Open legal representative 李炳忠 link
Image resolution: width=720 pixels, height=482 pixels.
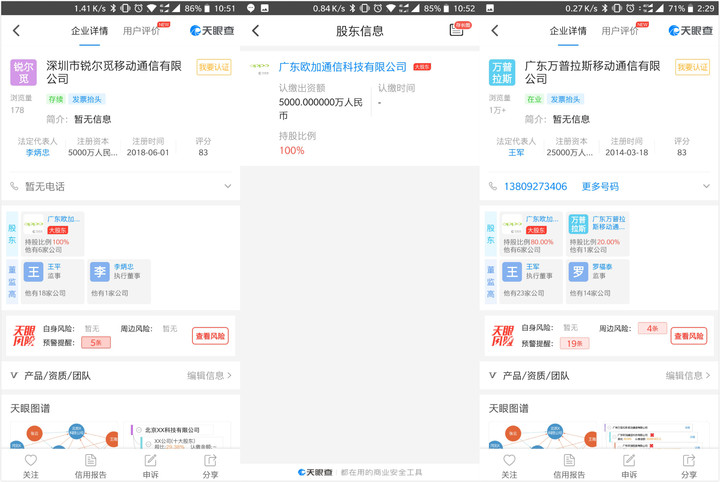[38, 152]
